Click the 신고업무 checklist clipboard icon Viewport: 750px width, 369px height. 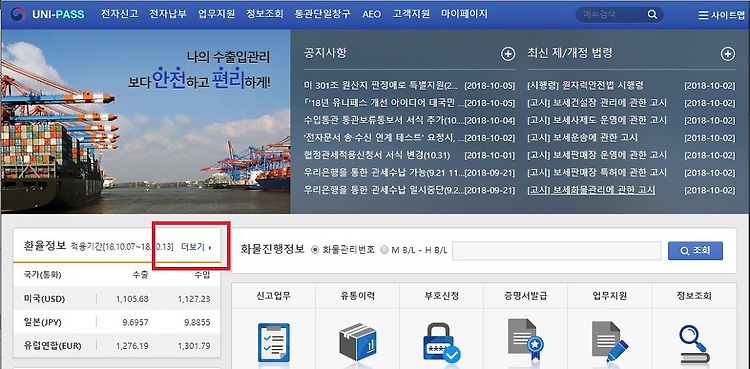coord(274,343)
